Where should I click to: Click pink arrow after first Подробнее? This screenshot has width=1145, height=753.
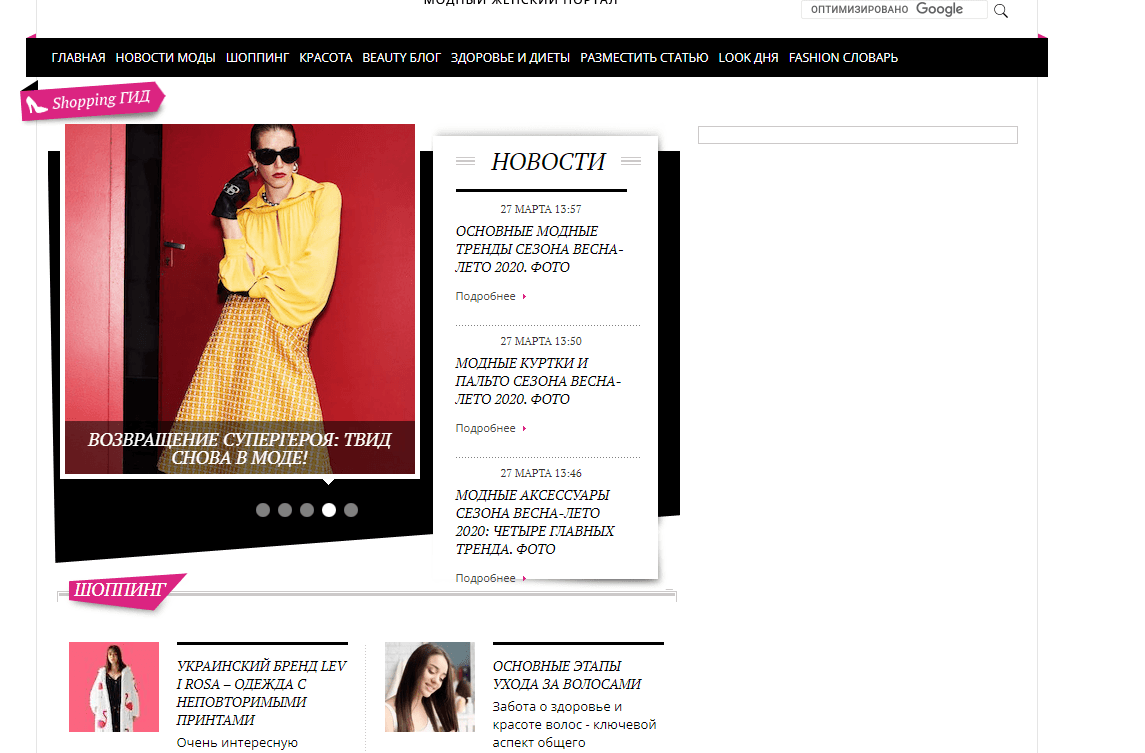[524, 297]
